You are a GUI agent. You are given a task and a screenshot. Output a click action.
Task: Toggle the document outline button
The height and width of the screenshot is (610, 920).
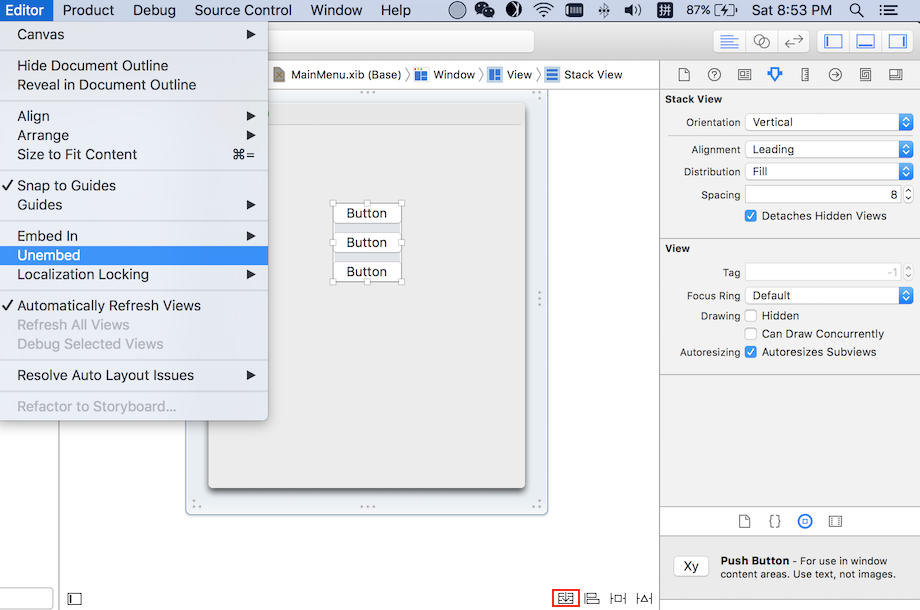(75, 598)
